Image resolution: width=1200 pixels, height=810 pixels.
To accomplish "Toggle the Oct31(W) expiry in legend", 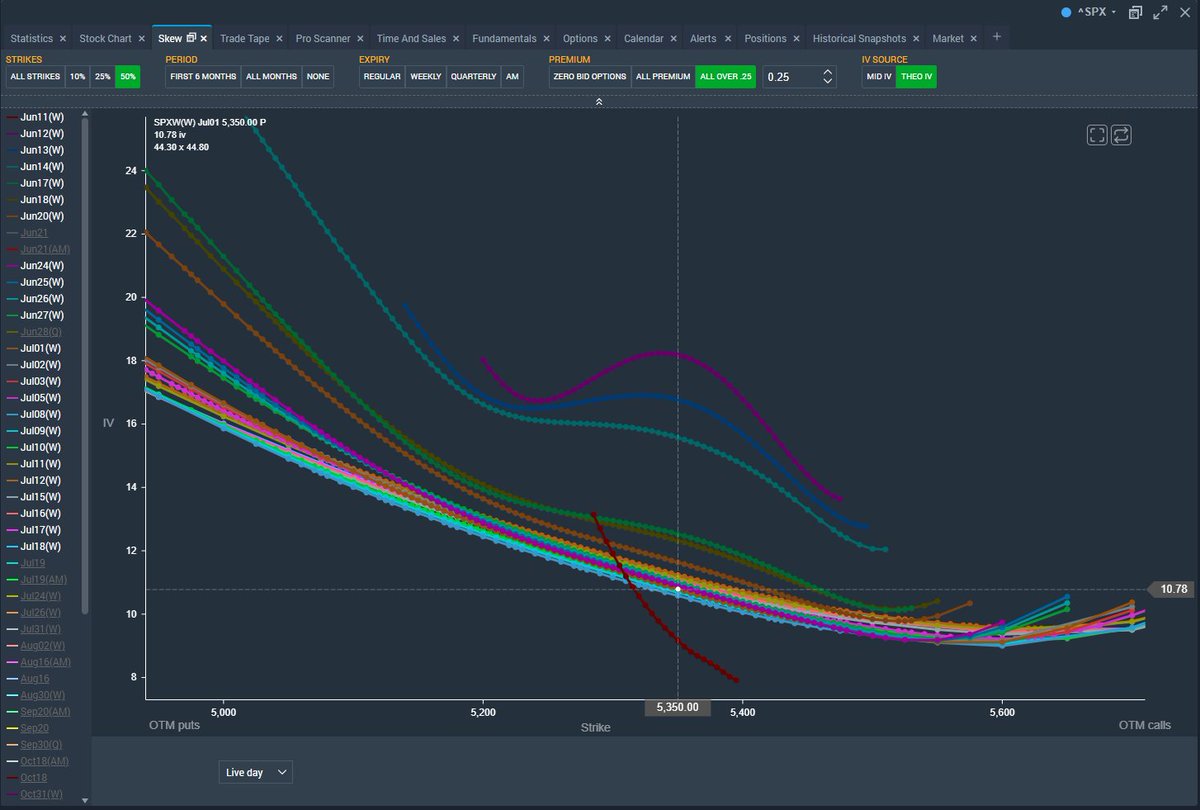I will point(36,794).
